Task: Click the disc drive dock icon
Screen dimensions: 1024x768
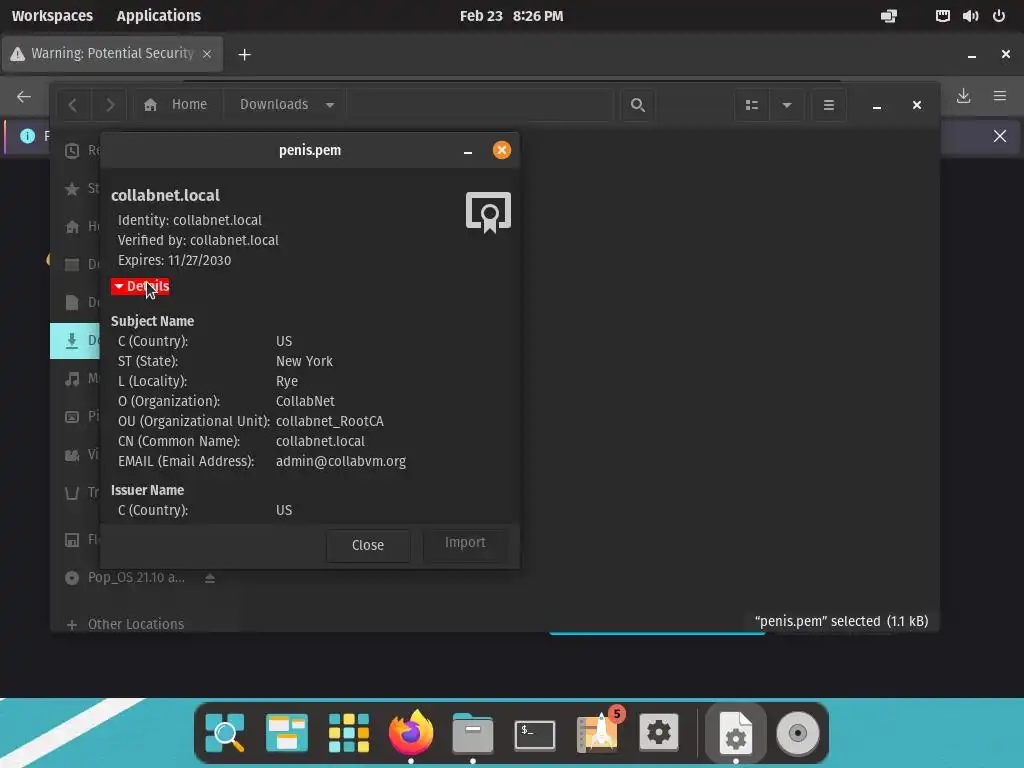Action: coord(797,733)
